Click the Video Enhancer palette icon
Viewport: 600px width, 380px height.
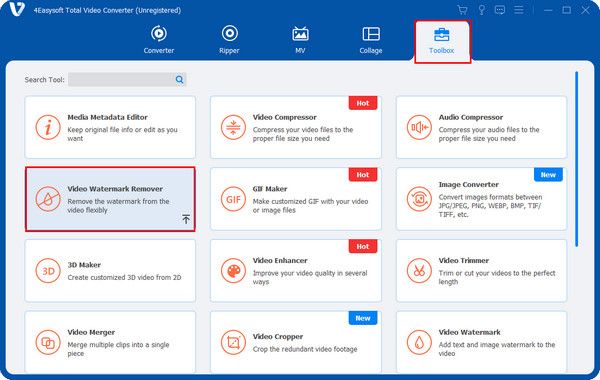(x=233, y=271)
